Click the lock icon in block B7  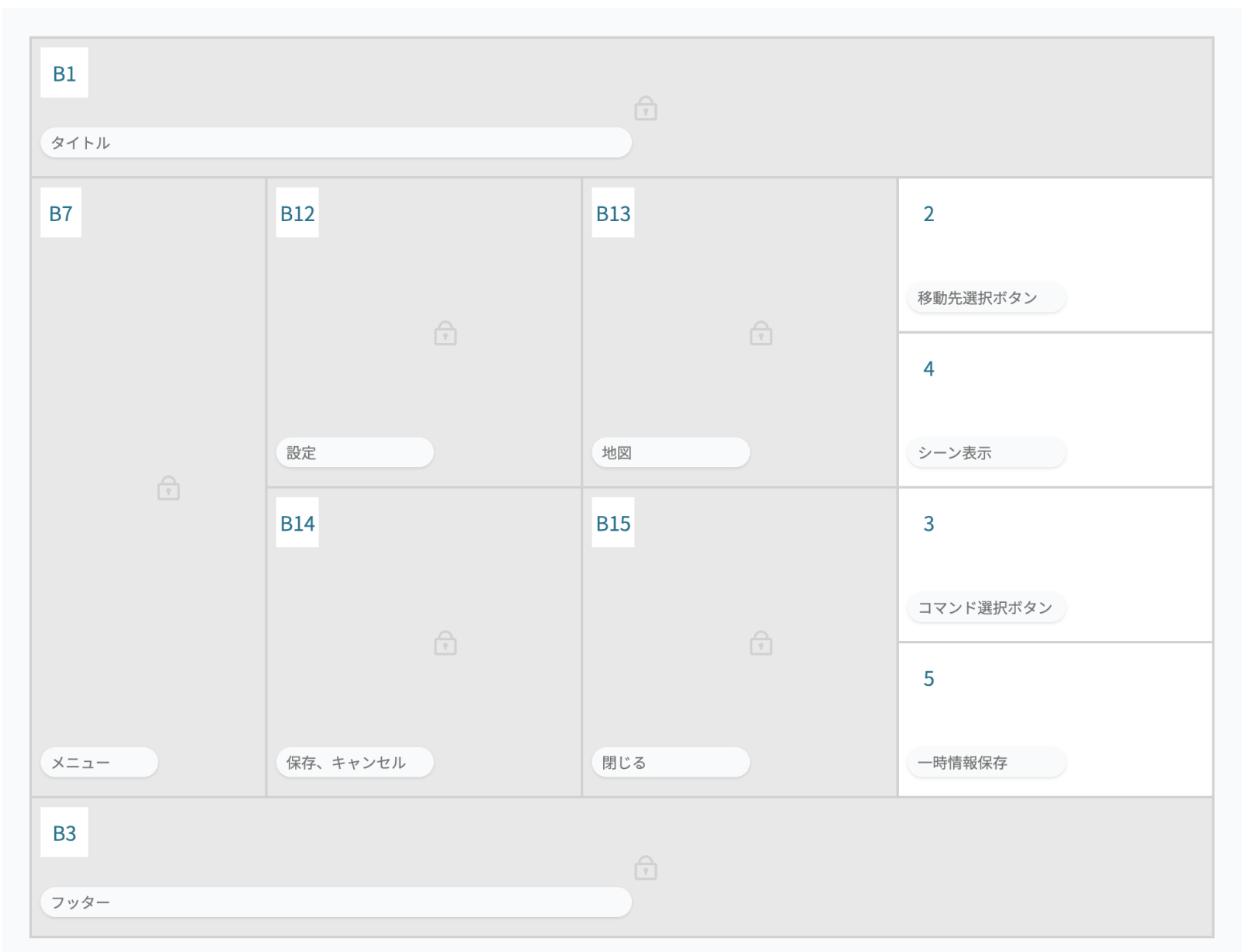click(168, 489)
